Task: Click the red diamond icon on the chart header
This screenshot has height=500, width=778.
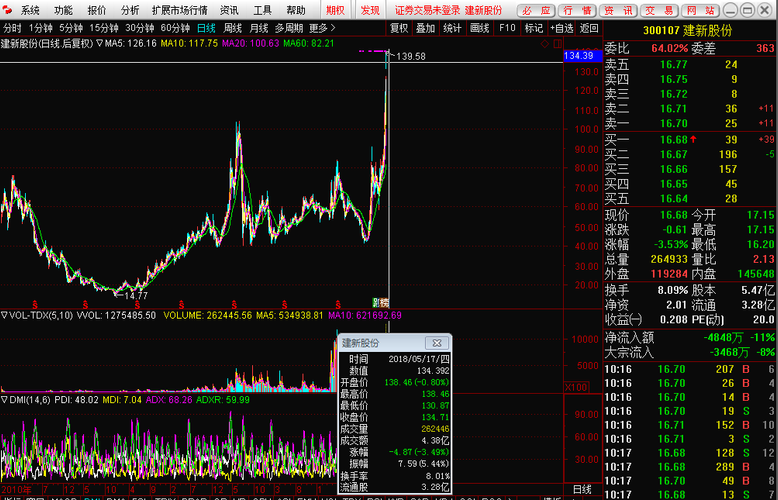Action: (x=544, y=44)
